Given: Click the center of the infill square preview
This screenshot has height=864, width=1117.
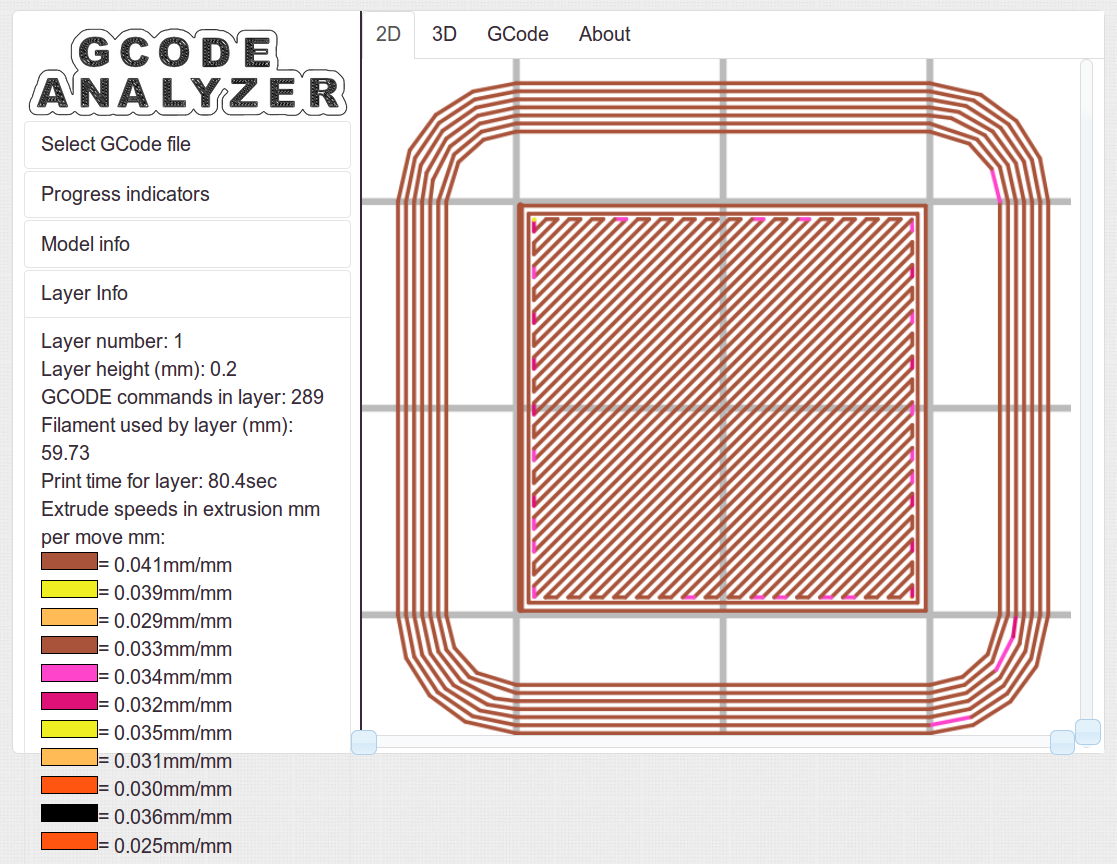Looking at the screenshot, I should point(723,408).
